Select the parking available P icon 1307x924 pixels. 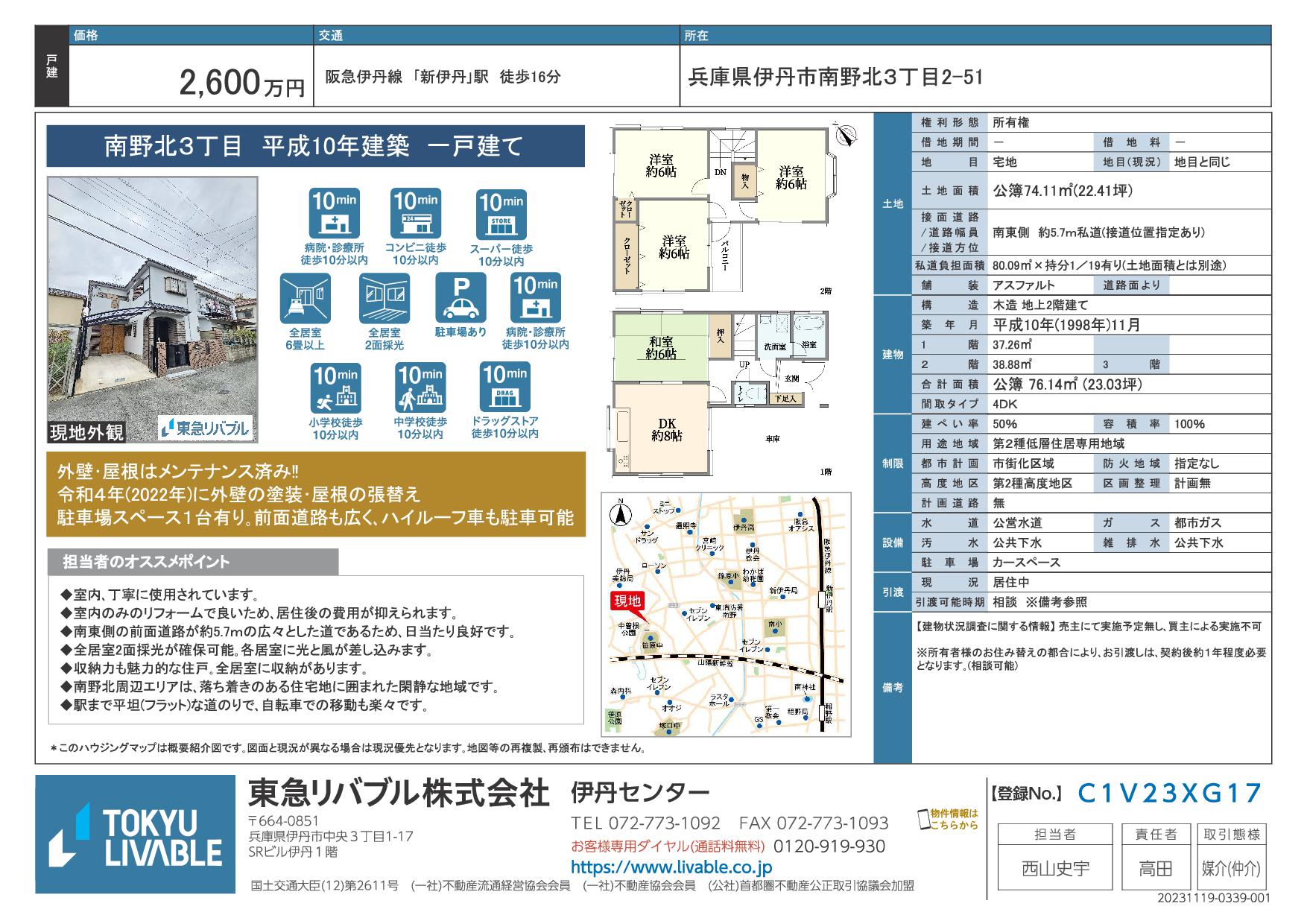(x=461, y=298)
